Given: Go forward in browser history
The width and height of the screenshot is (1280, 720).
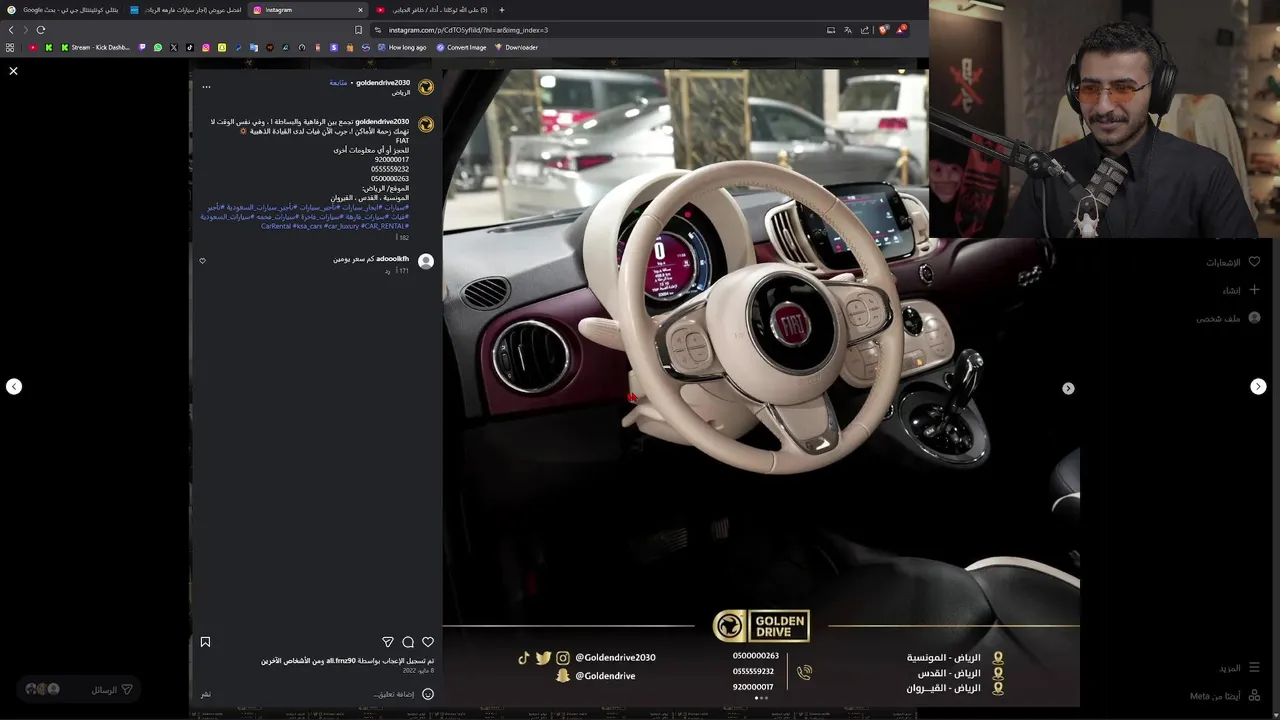Looking at the screenshot, I should (x=26, y=30).
